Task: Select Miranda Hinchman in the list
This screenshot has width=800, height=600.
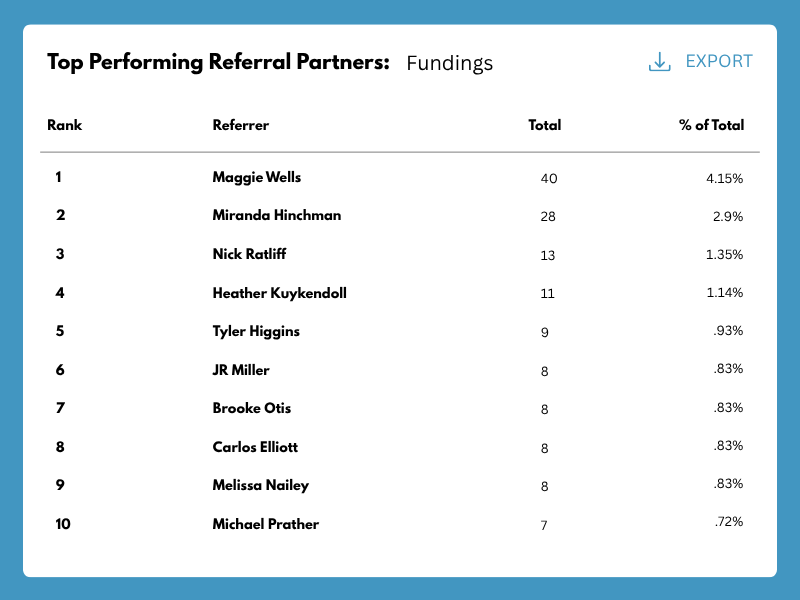Action: 277,215
